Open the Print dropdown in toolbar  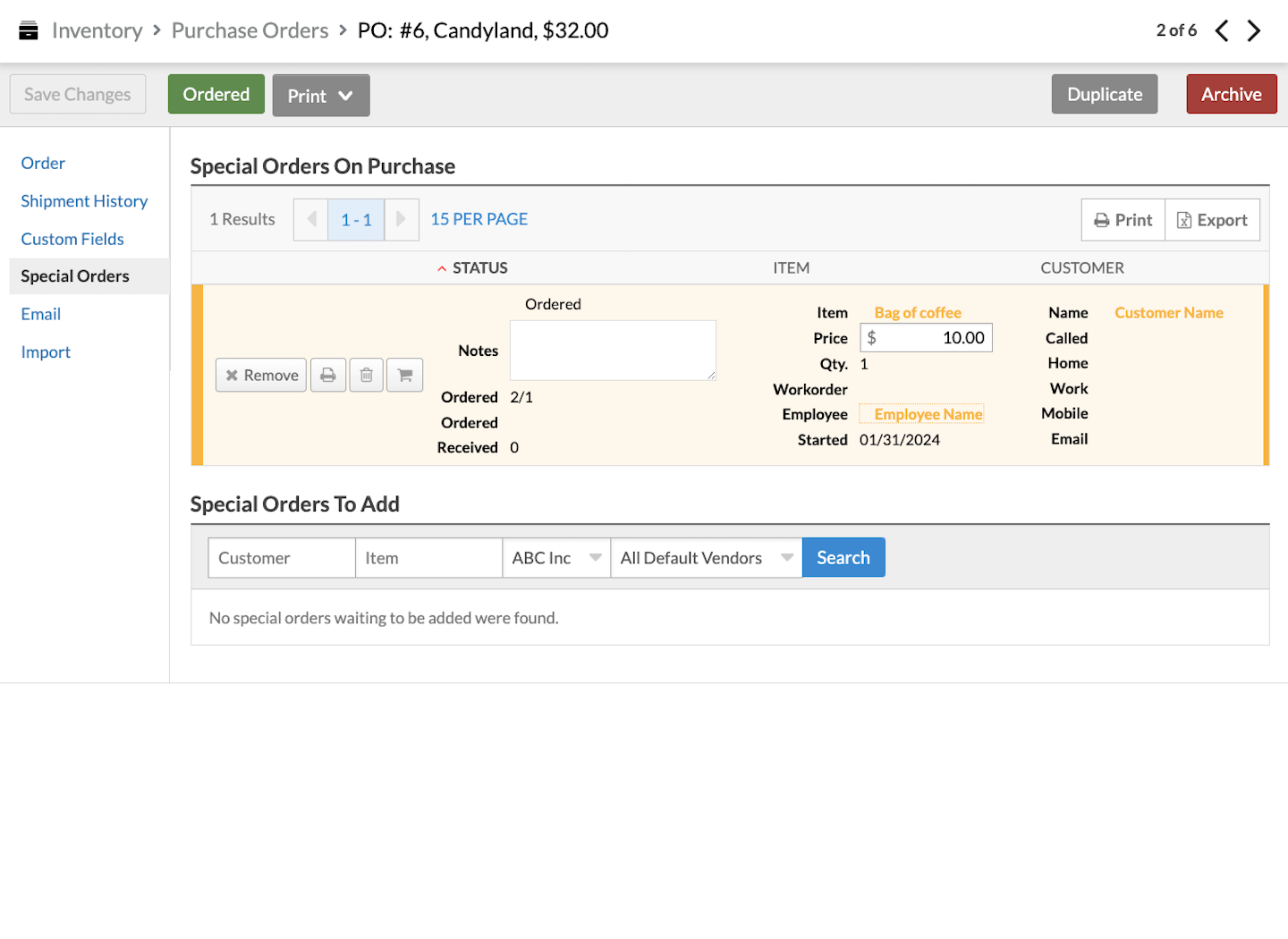(321, 96)
